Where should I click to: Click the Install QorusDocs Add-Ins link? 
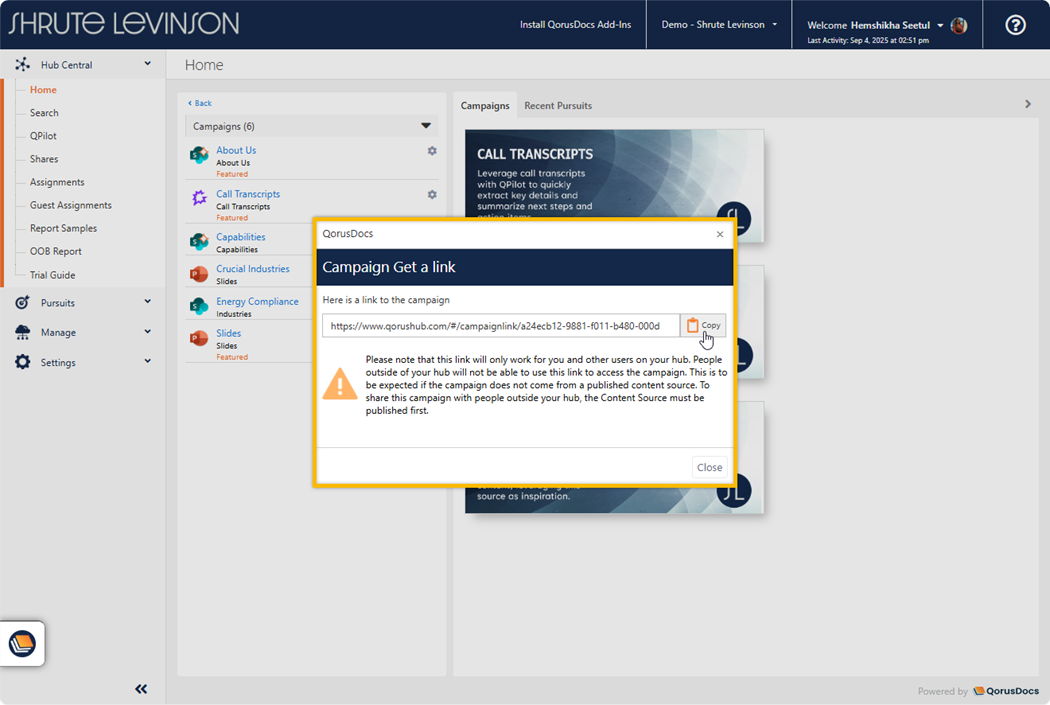click(575, 25)
